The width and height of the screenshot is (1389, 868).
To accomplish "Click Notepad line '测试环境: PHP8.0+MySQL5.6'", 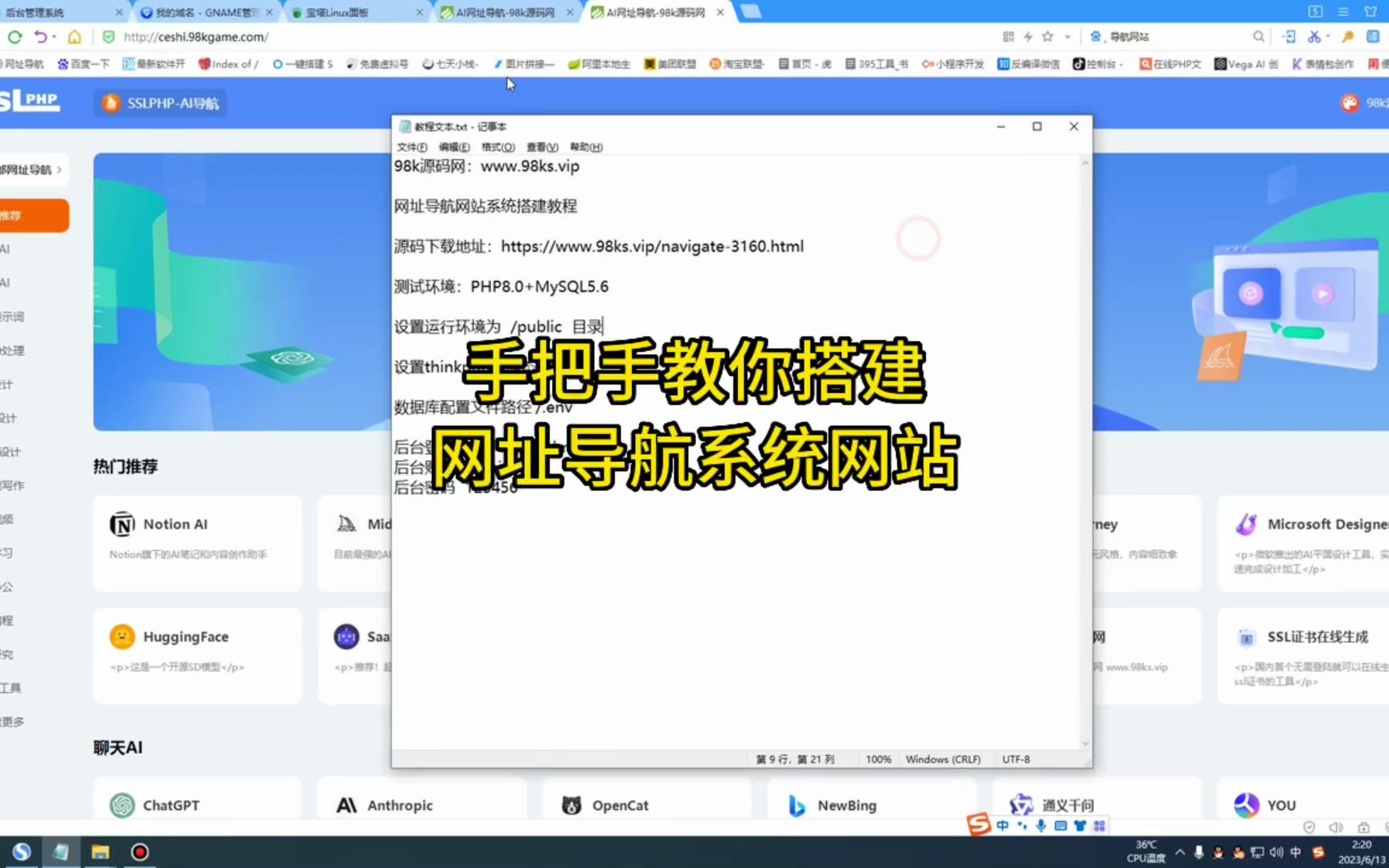I will pos(501,286).
